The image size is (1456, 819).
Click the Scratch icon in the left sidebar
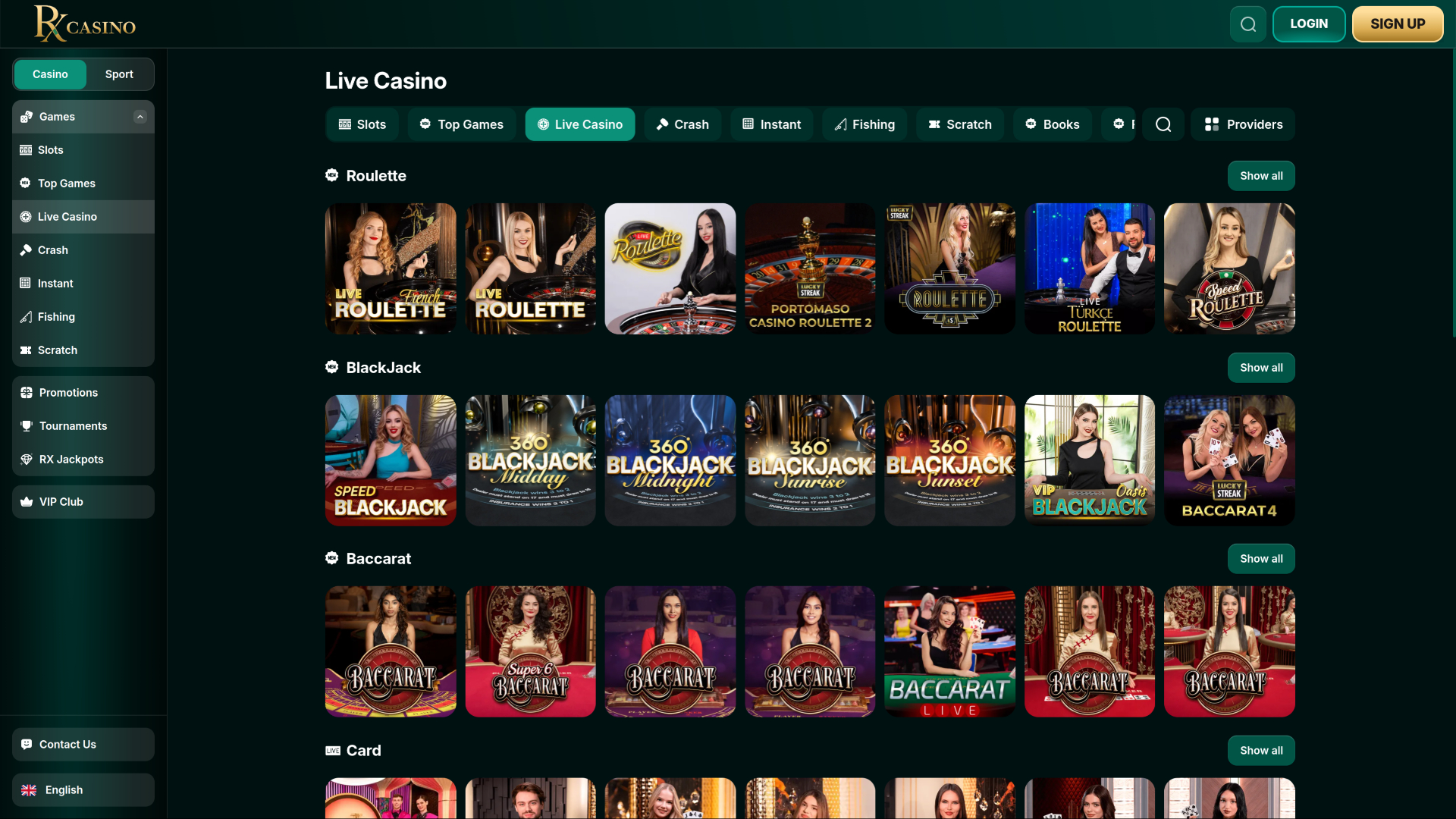(25, 350)
